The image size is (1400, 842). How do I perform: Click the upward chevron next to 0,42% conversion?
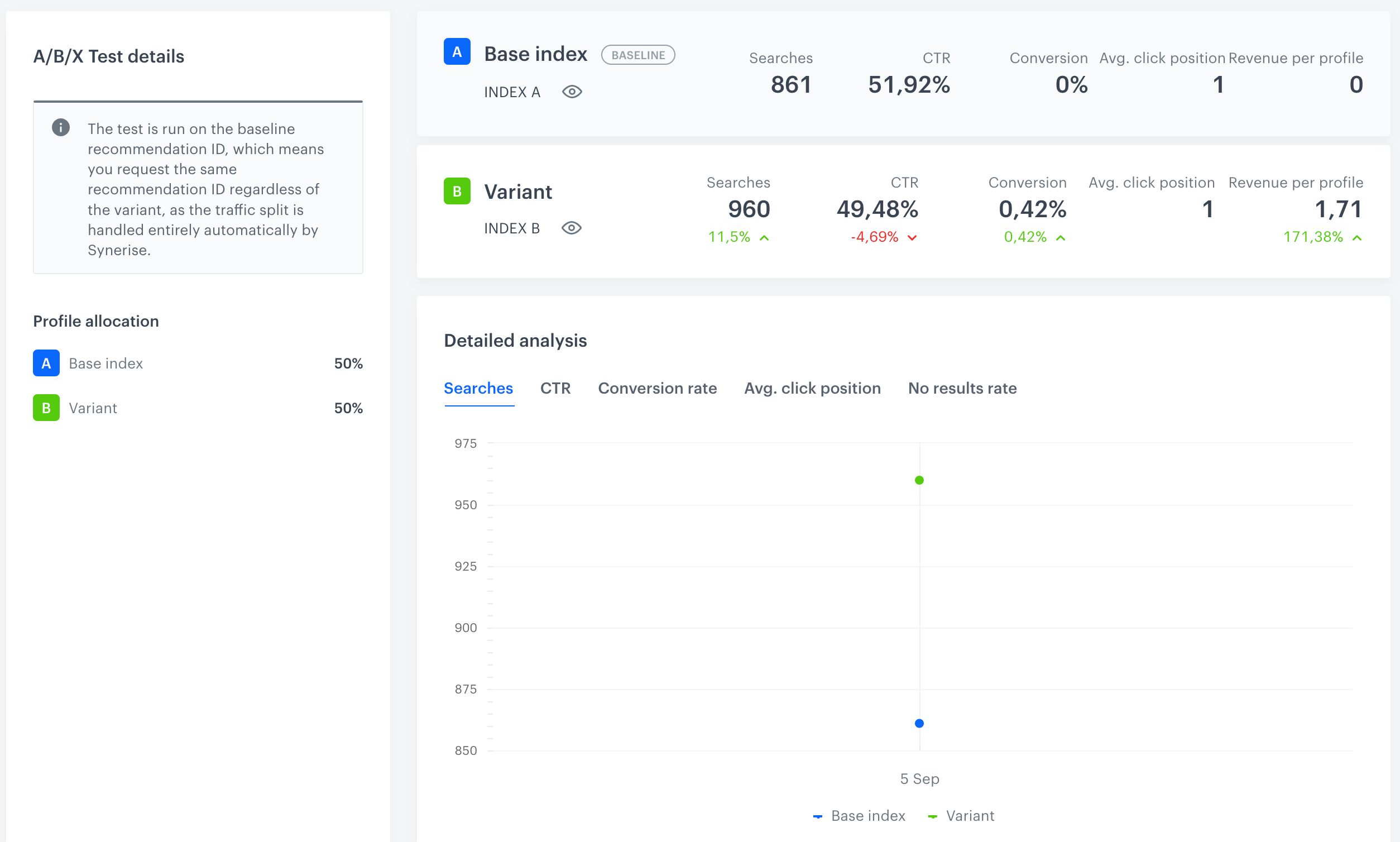click(1059, 238)
